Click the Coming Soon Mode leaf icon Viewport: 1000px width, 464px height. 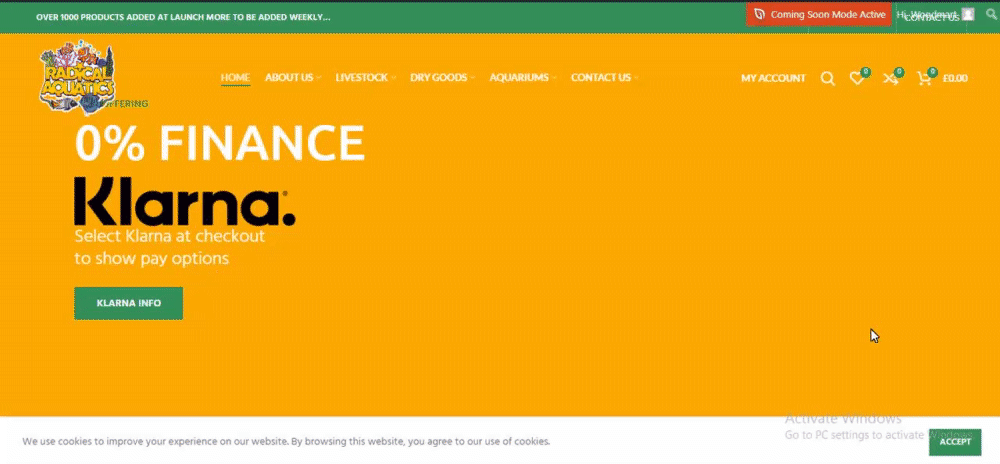[x=759, y=14]
